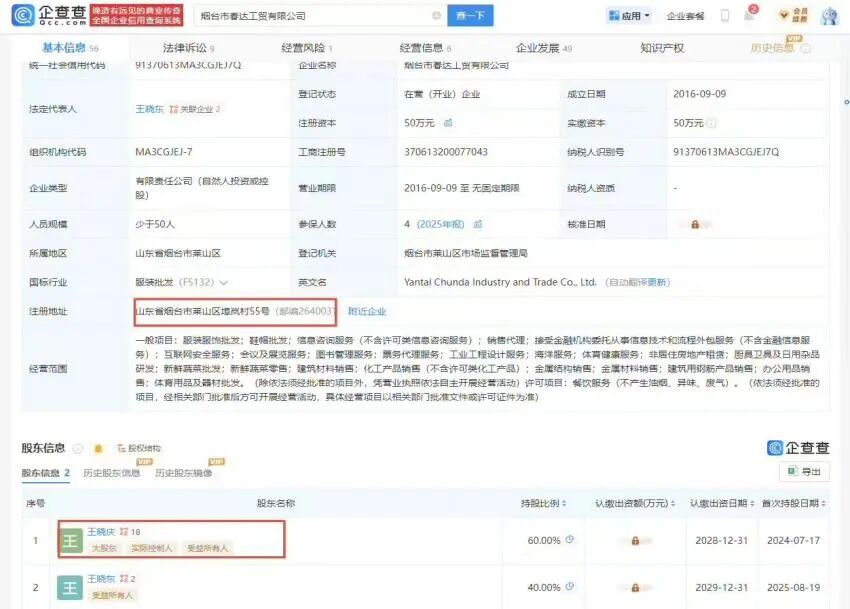The width and height of the screenshot is (850, 609).
Task: Click the lock icon in 王晓东 shareholder row
Action: pos(635,588)
